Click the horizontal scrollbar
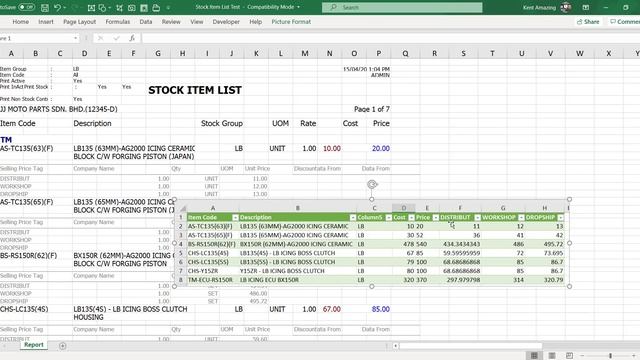Screen dimensions: 640x360 coord(471,346)
